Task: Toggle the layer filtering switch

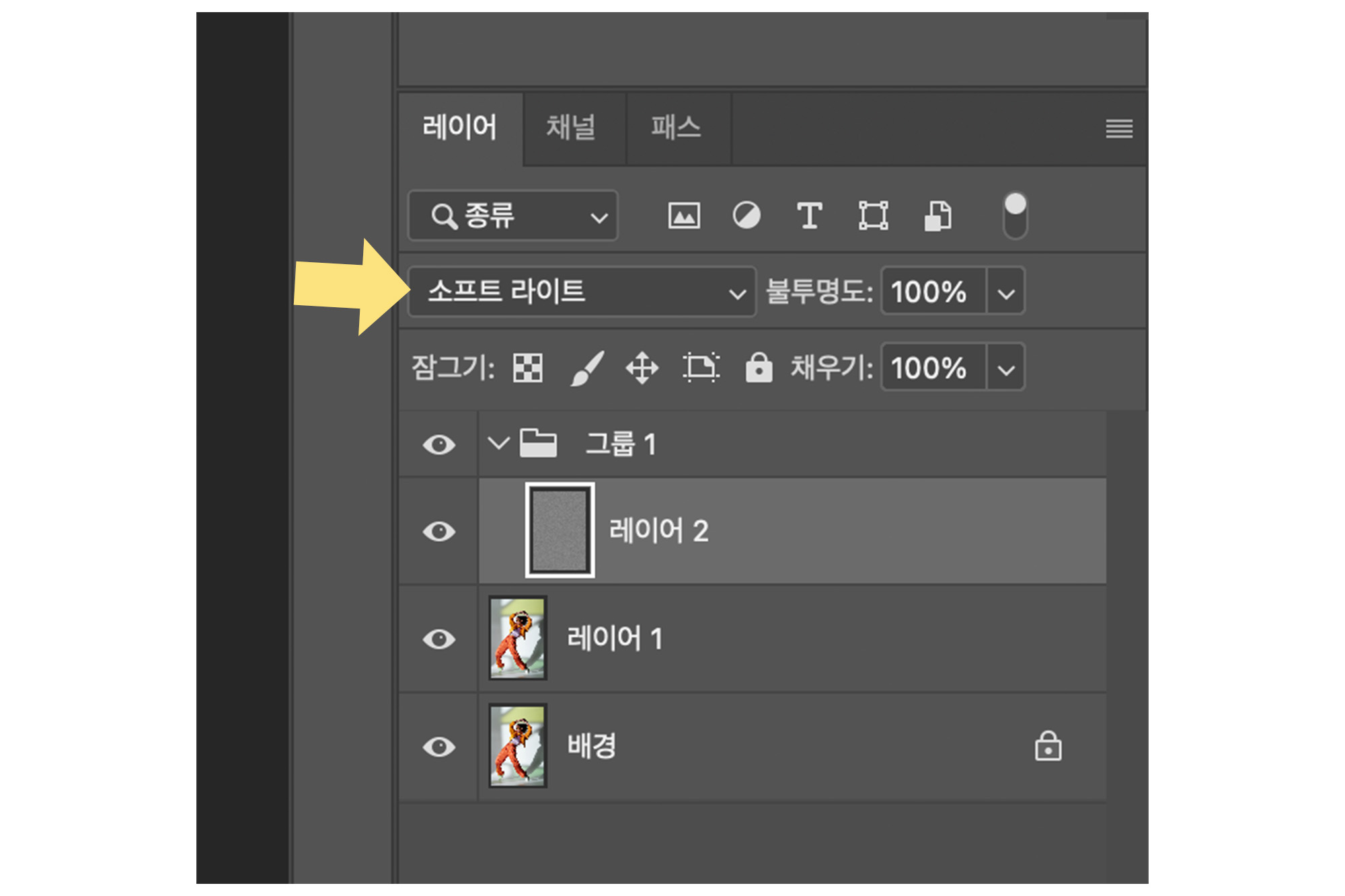Action: click(x=1014, y=215)
